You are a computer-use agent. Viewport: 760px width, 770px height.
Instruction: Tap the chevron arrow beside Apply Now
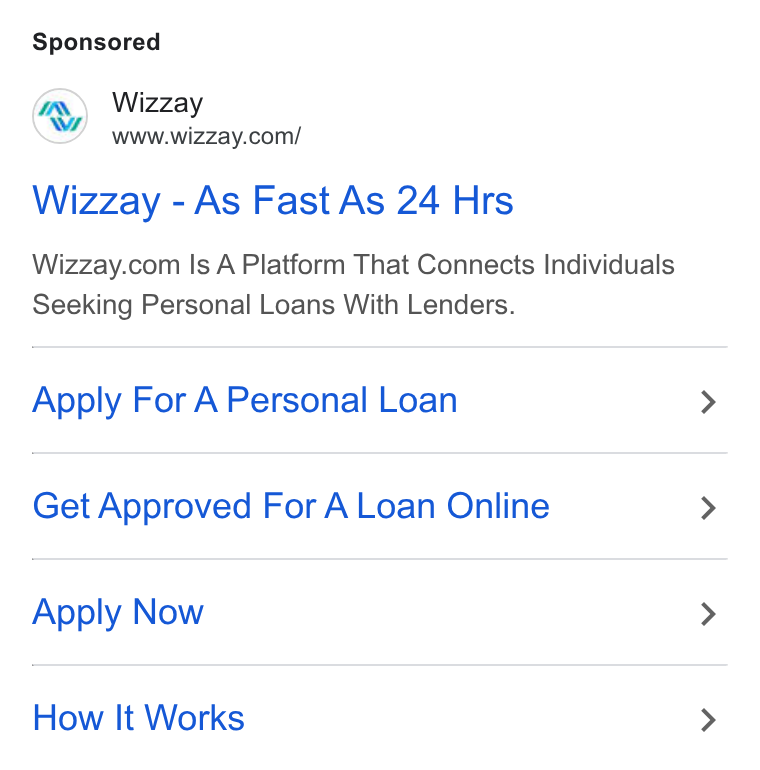[708, 614]
